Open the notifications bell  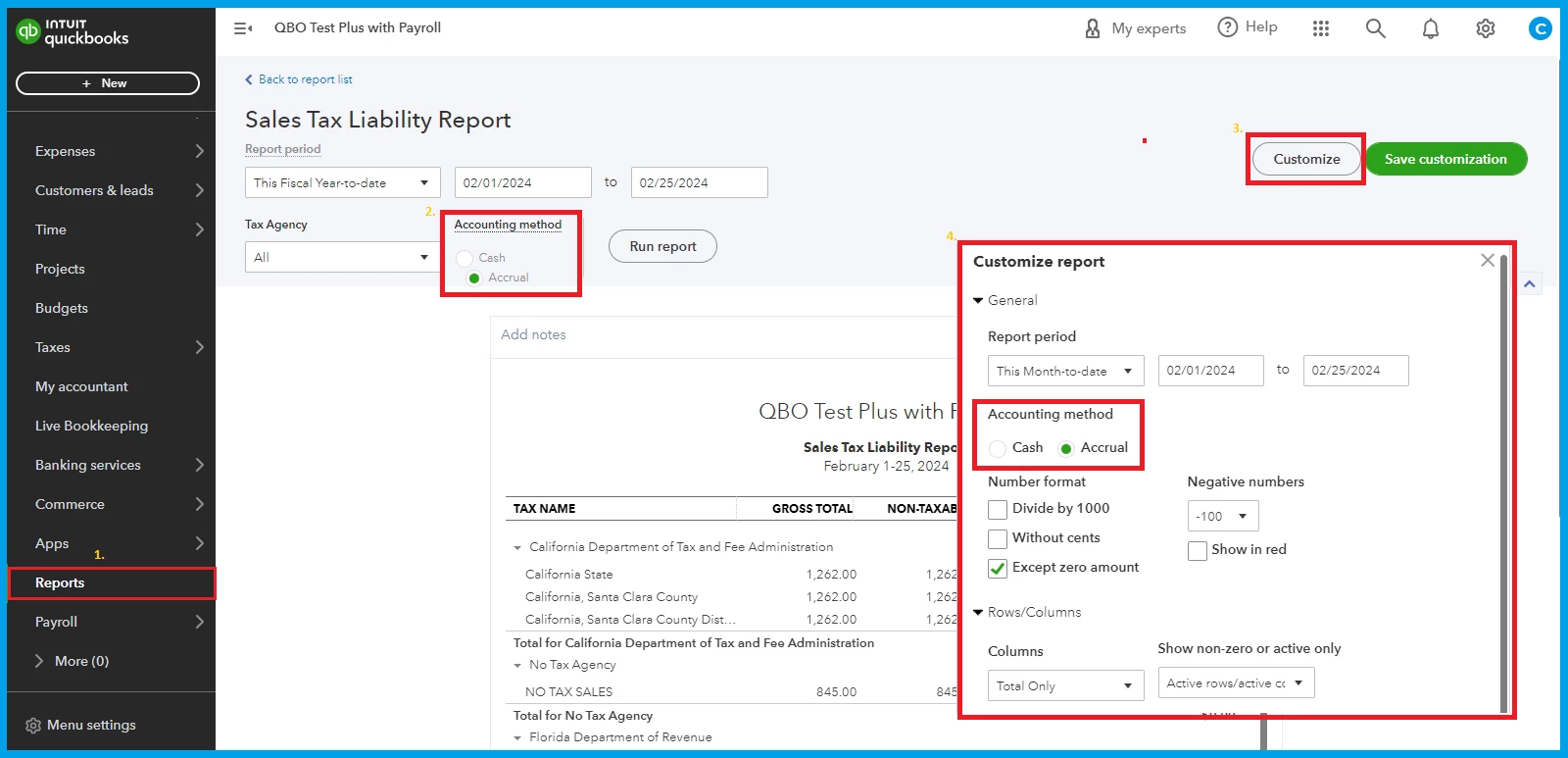tap(1431, 28)
